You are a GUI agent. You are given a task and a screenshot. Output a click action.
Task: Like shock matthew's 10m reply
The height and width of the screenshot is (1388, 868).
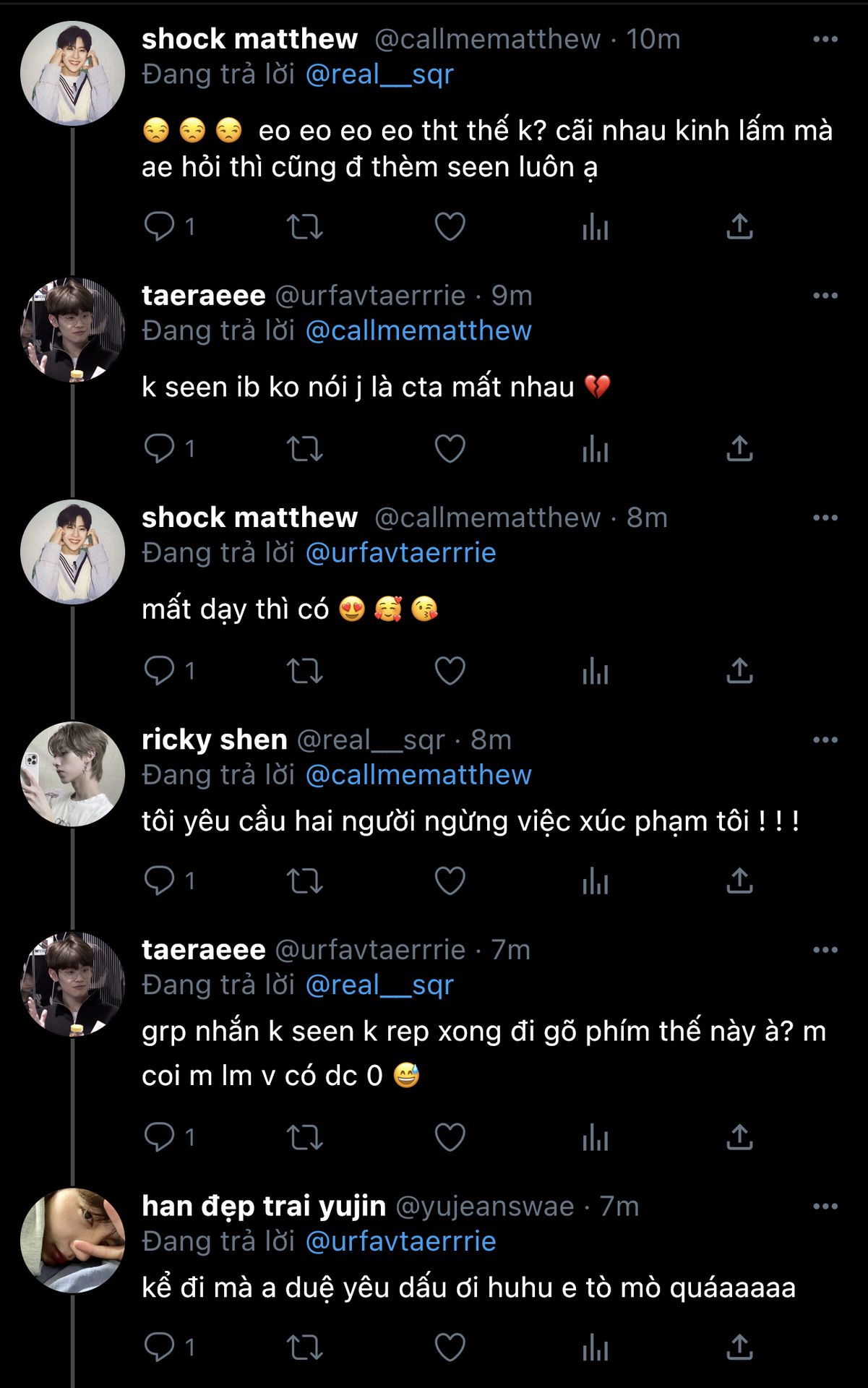tap(450, 227)
